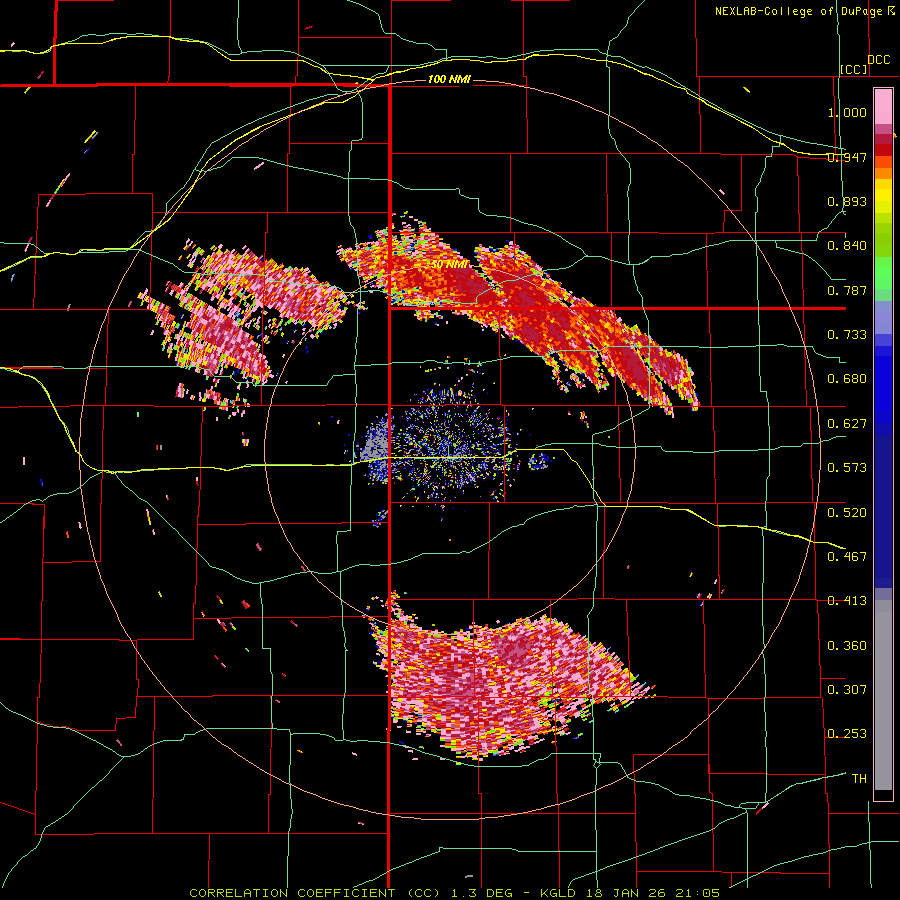Click the 0.787 scale value
This screenshot has width=900, height=900.
[x=847, y=290]
